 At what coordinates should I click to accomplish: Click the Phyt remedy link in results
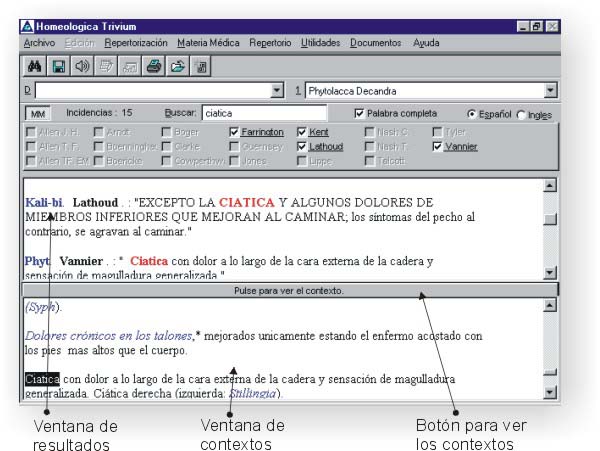click(37, 261)
